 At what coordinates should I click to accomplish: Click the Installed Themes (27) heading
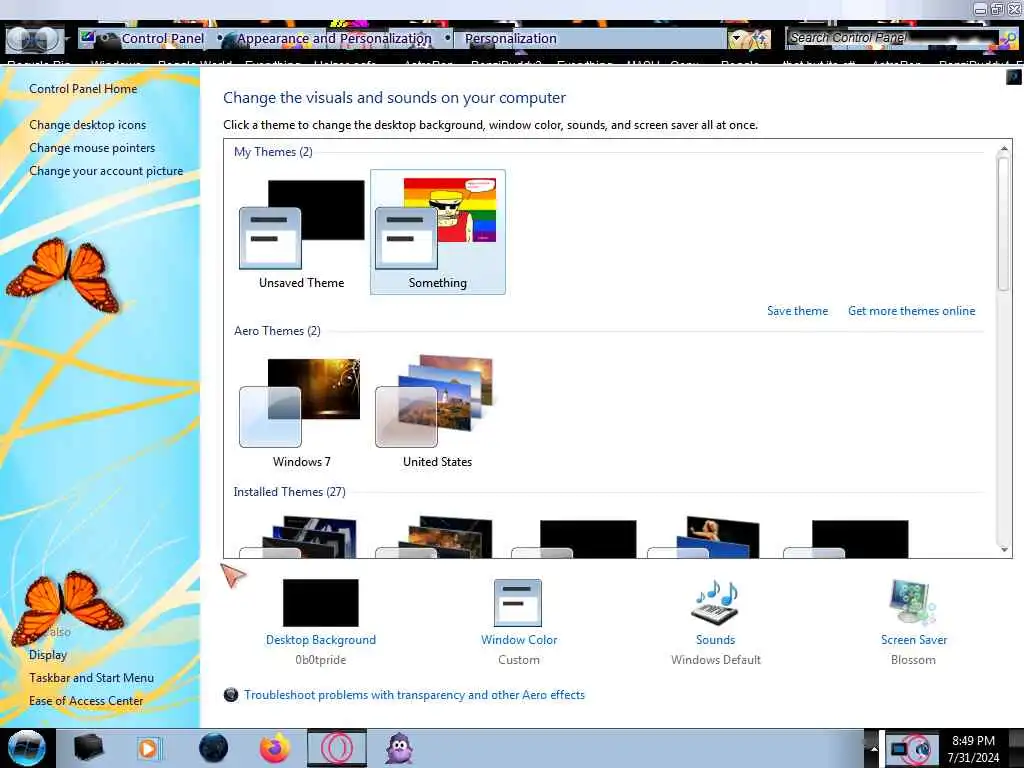(289, 492)
